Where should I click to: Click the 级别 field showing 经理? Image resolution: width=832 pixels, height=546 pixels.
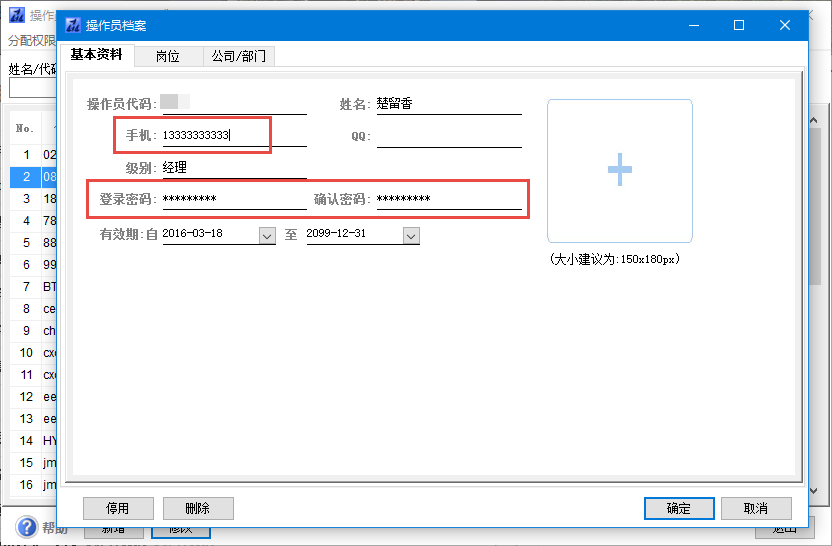pyautogui.click(x=233, y=168)
